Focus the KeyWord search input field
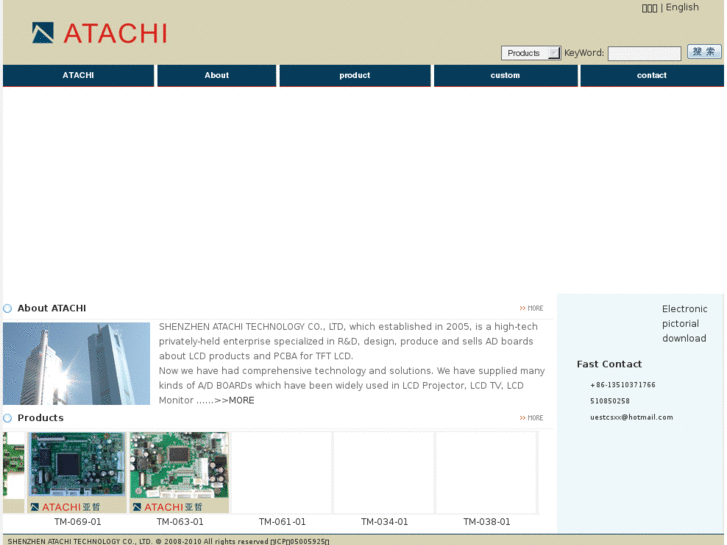The width and height of the screenshot is (727, 545). point(644,53)
